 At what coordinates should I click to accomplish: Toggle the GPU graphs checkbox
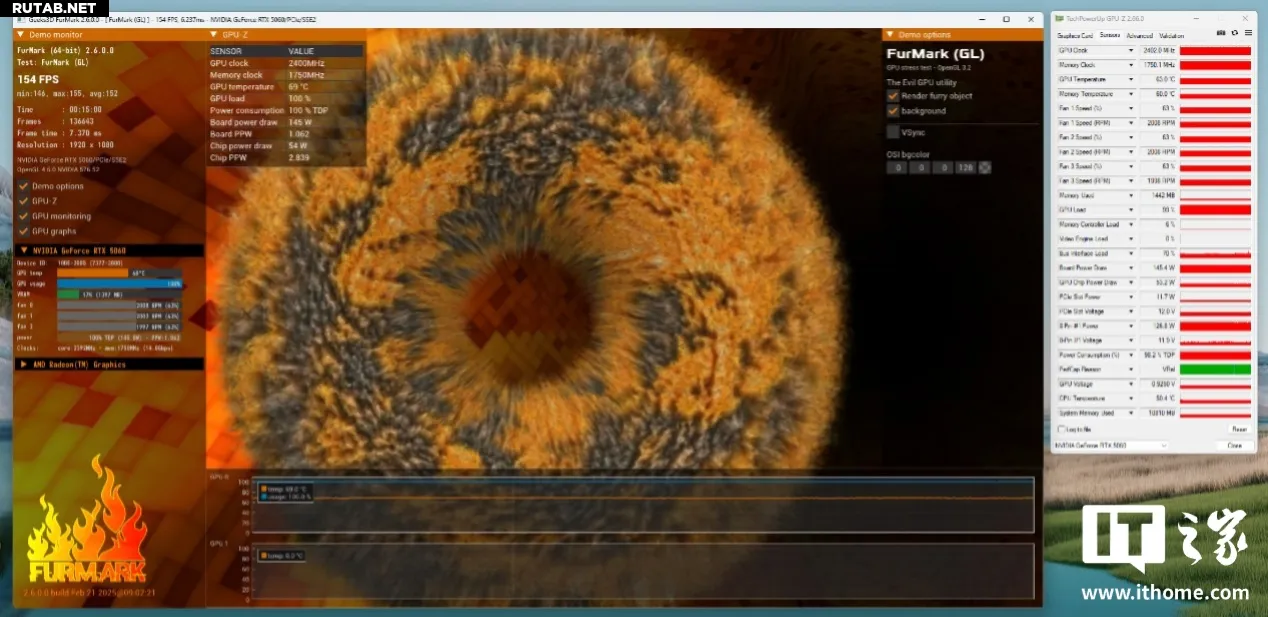pos(24,231)
